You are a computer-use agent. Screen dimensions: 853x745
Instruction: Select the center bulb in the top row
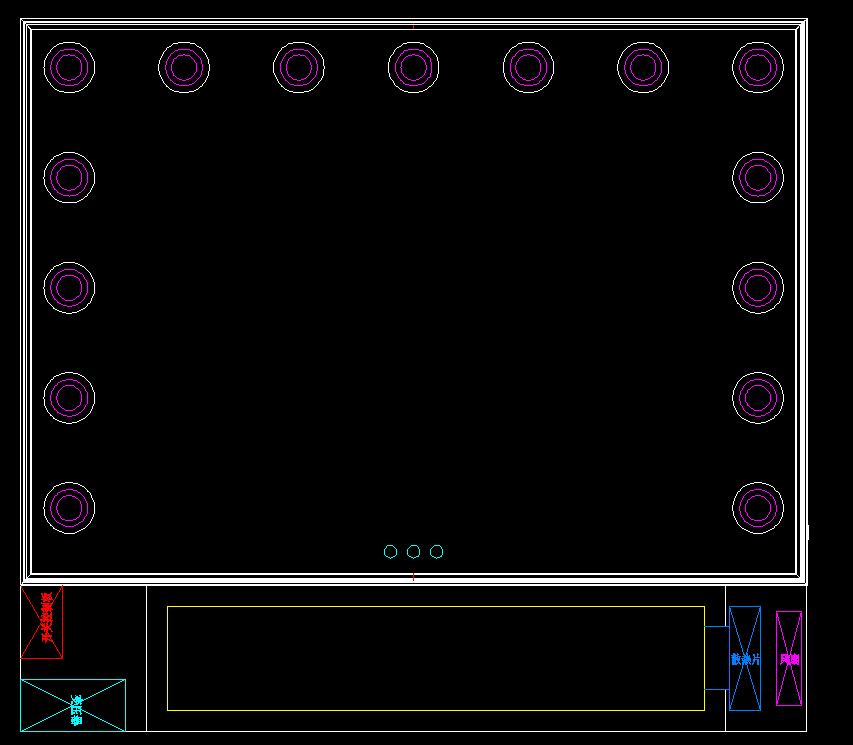(413, 67)
